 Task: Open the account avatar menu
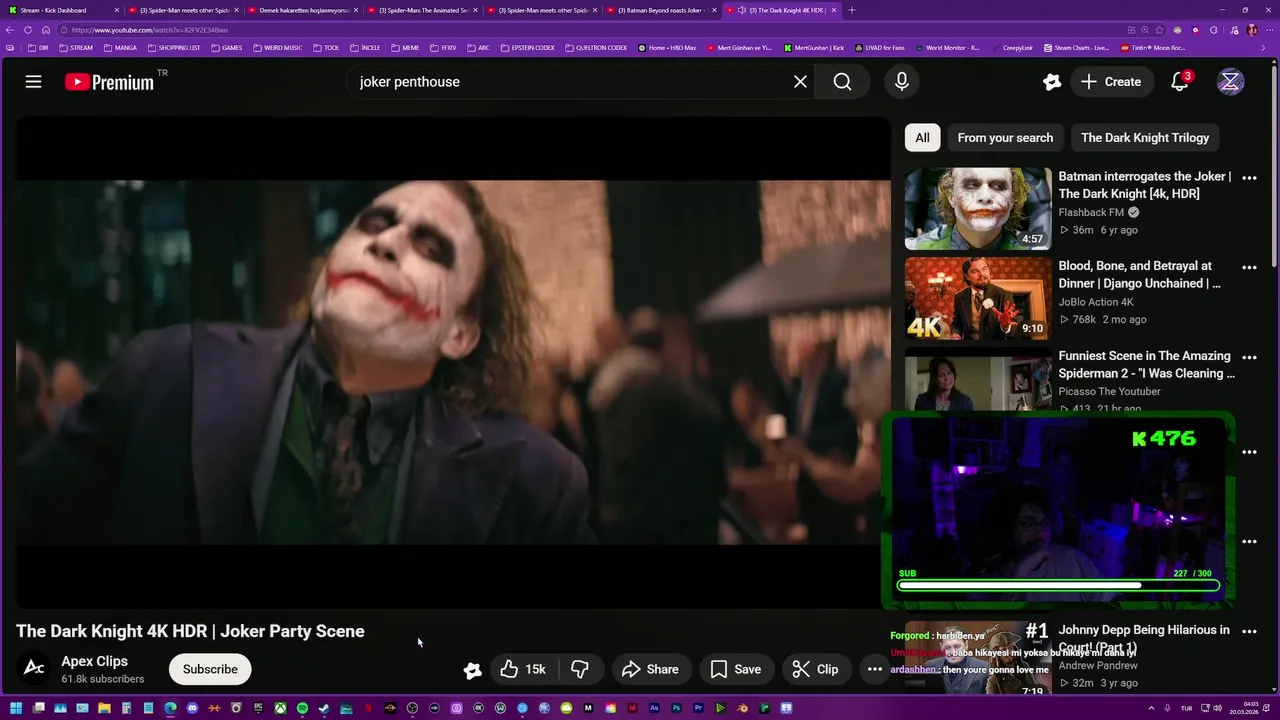1230,82
